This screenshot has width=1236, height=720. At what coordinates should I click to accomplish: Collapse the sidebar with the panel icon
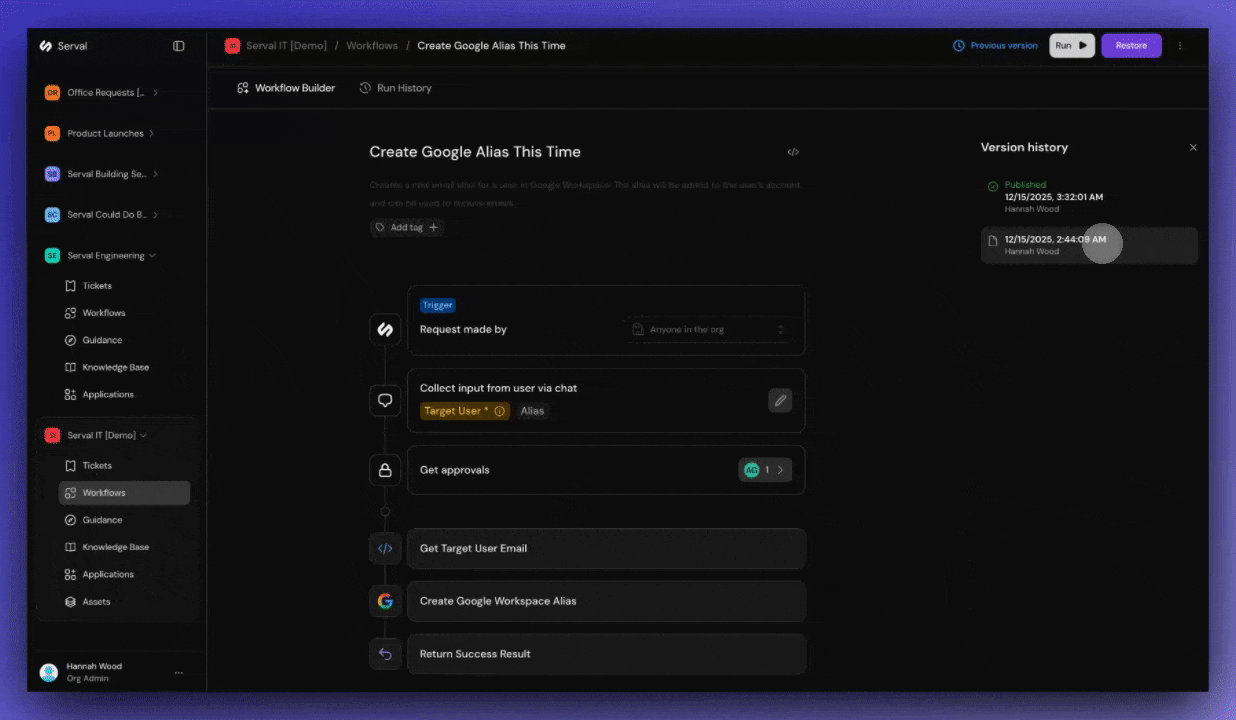(178, 45)
